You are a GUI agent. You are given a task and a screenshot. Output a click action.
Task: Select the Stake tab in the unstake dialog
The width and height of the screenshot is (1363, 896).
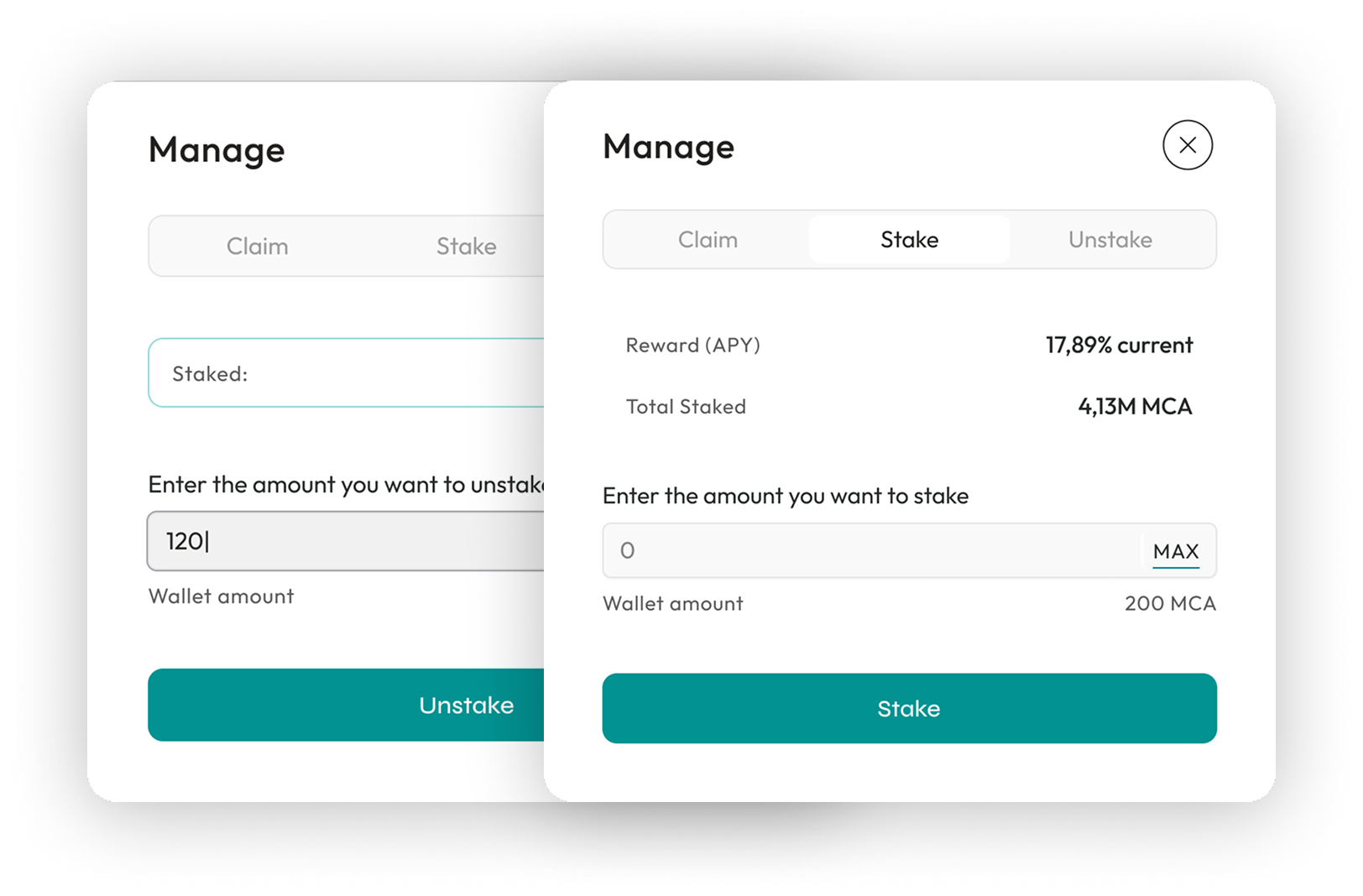click(x=466, y=247)
